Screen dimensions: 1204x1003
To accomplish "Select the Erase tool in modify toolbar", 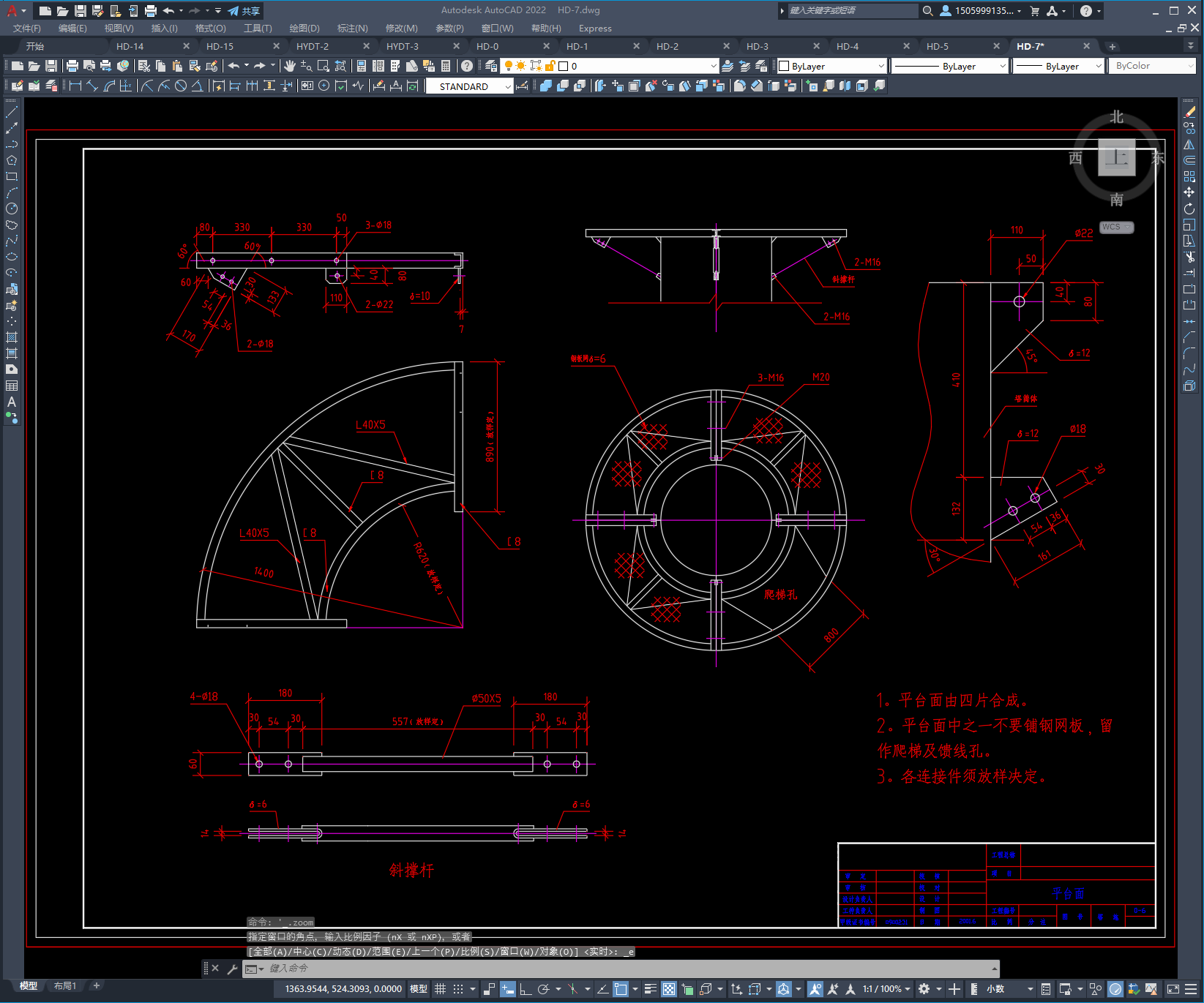I will click(x=1189, y=112).
